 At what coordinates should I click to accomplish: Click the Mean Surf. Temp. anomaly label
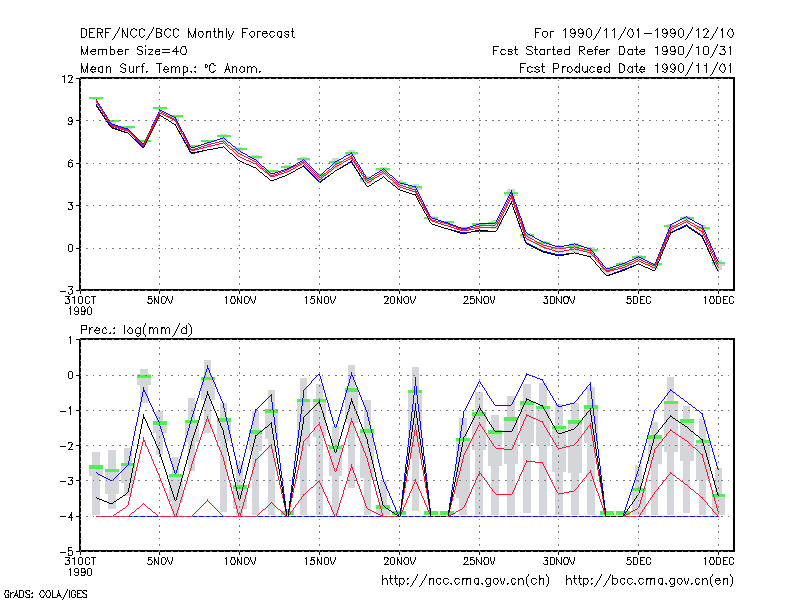point(170,68)
